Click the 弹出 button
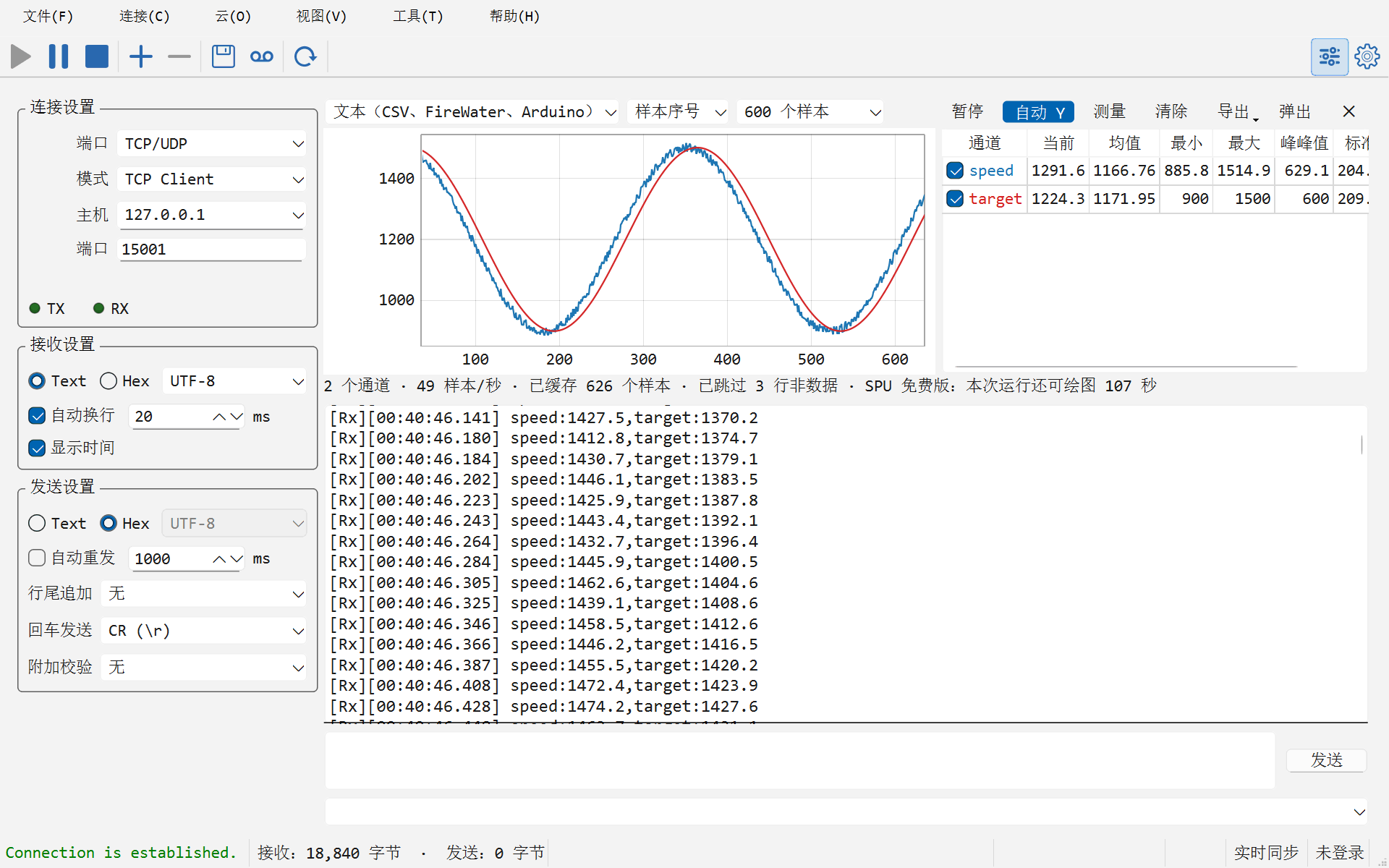The height and width of the screenshot is (868, 1389). click(1295, 111)
